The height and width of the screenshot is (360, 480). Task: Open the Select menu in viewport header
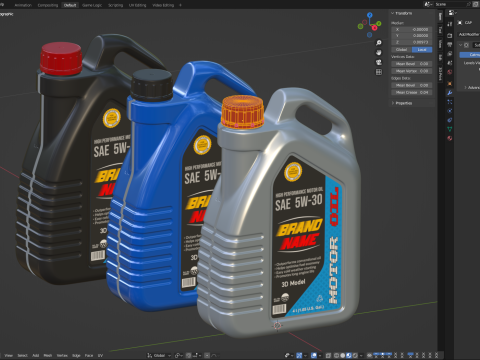click(x=22, y=355)
